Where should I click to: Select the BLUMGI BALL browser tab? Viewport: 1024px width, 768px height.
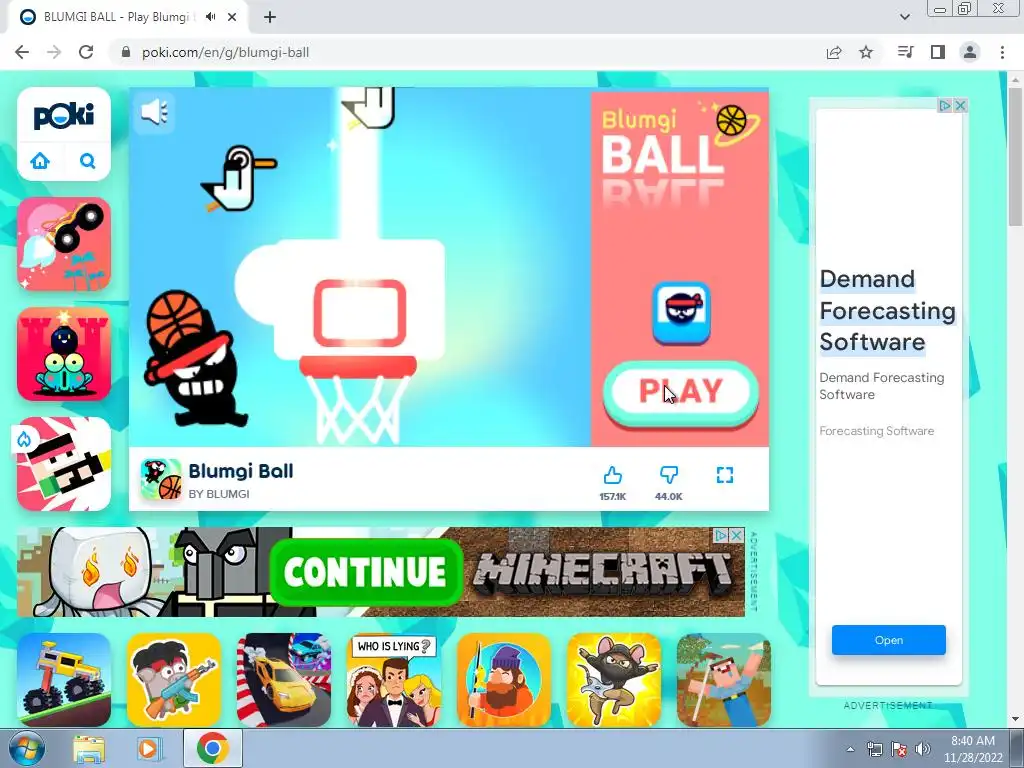[x=128, y=17]
